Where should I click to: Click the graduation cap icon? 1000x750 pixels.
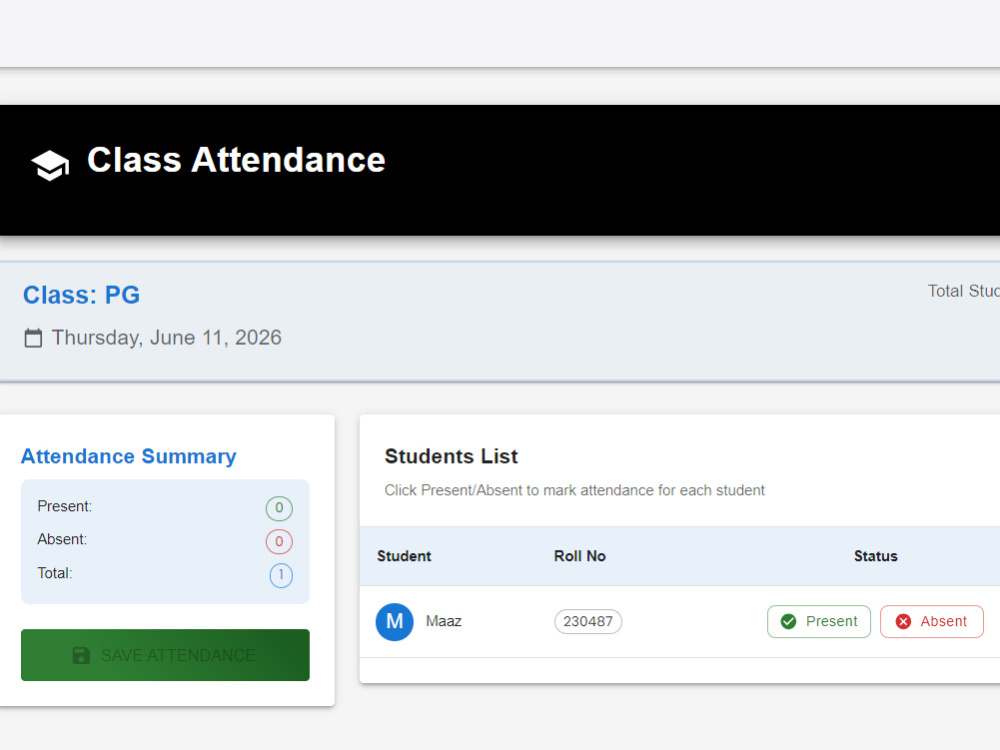pyautogui.click(x=50, y=165)
